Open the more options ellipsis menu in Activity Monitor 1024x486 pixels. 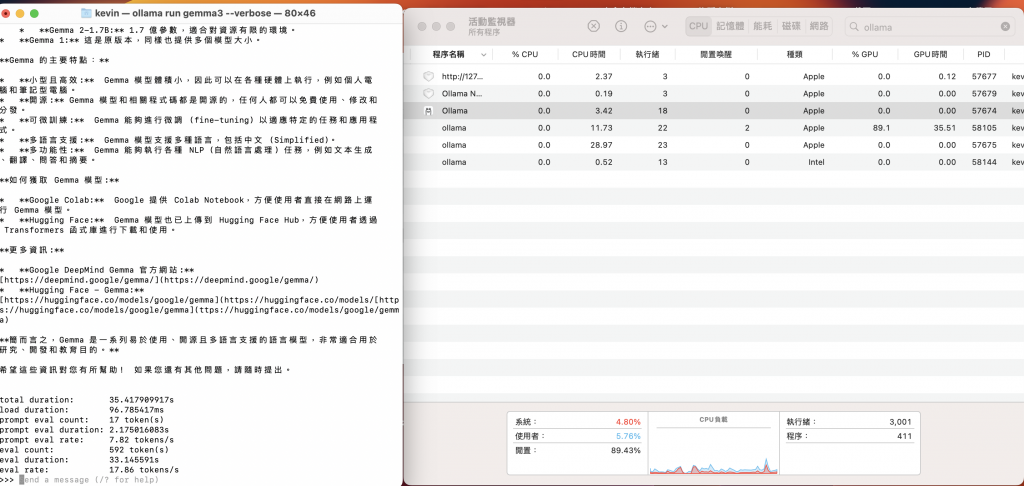(x=656, y=26)
